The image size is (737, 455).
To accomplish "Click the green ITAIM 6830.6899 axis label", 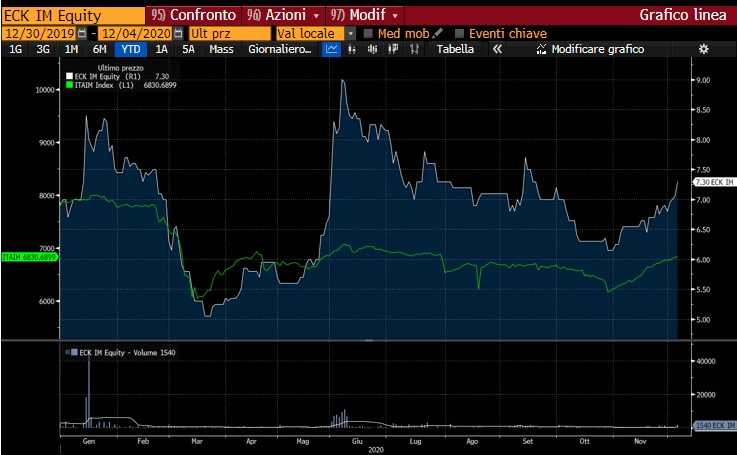I will coord(29,257).
